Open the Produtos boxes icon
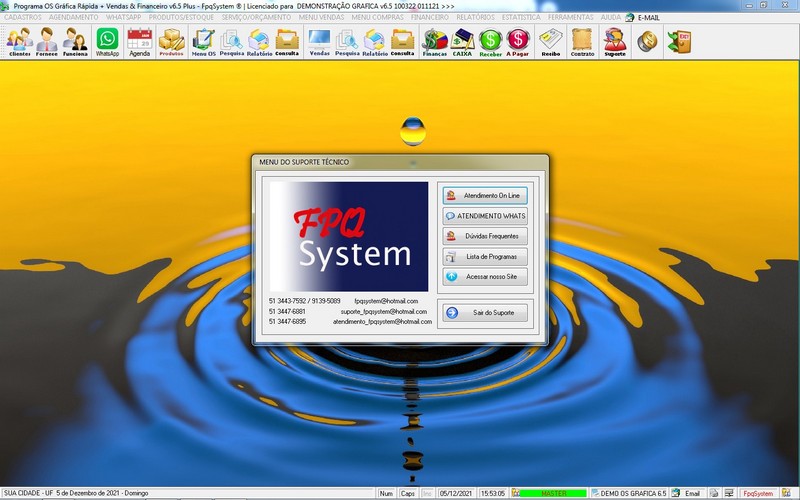The width and height of the screenshot is (800, 500). (x=171, y=42)
